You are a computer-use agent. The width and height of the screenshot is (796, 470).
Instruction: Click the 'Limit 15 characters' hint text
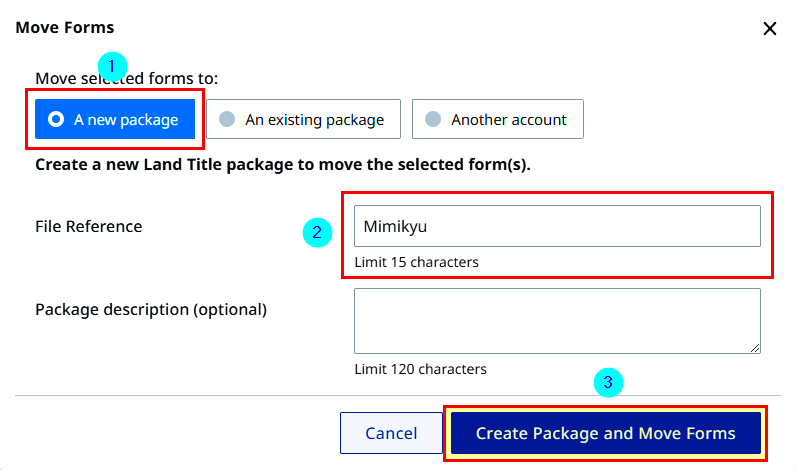tap(416, 262)
